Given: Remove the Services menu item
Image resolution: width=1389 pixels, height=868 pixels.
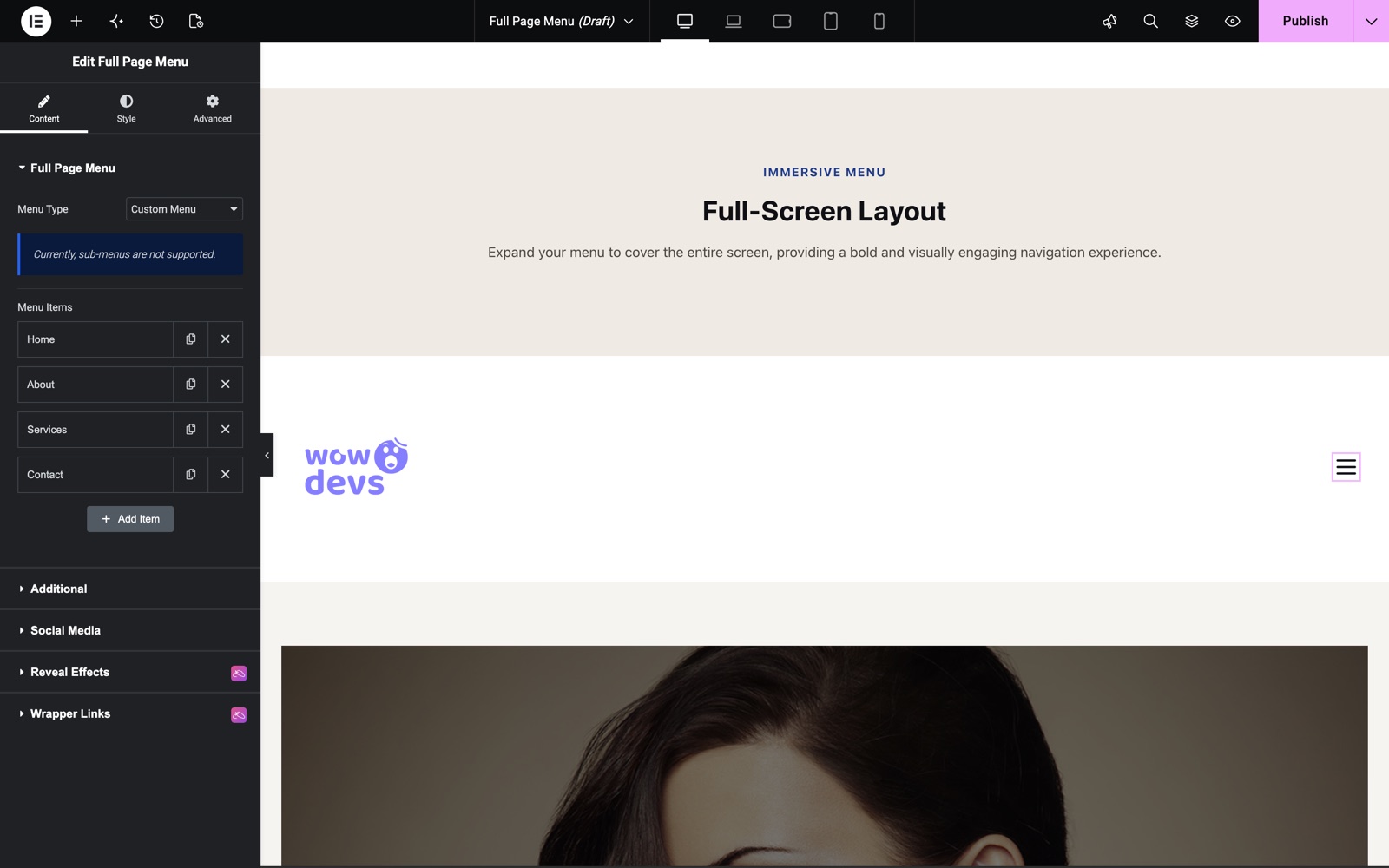Looking at the screenshot, I should coord(226,430).
